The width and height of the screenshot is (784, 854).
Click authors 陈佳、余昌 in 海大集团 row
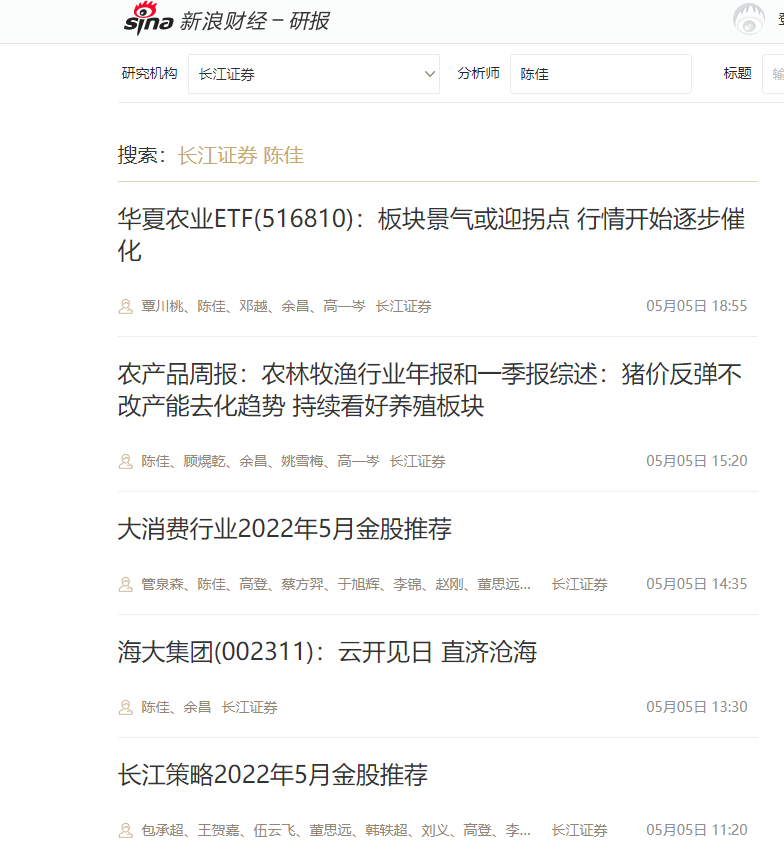pos(176,707)
